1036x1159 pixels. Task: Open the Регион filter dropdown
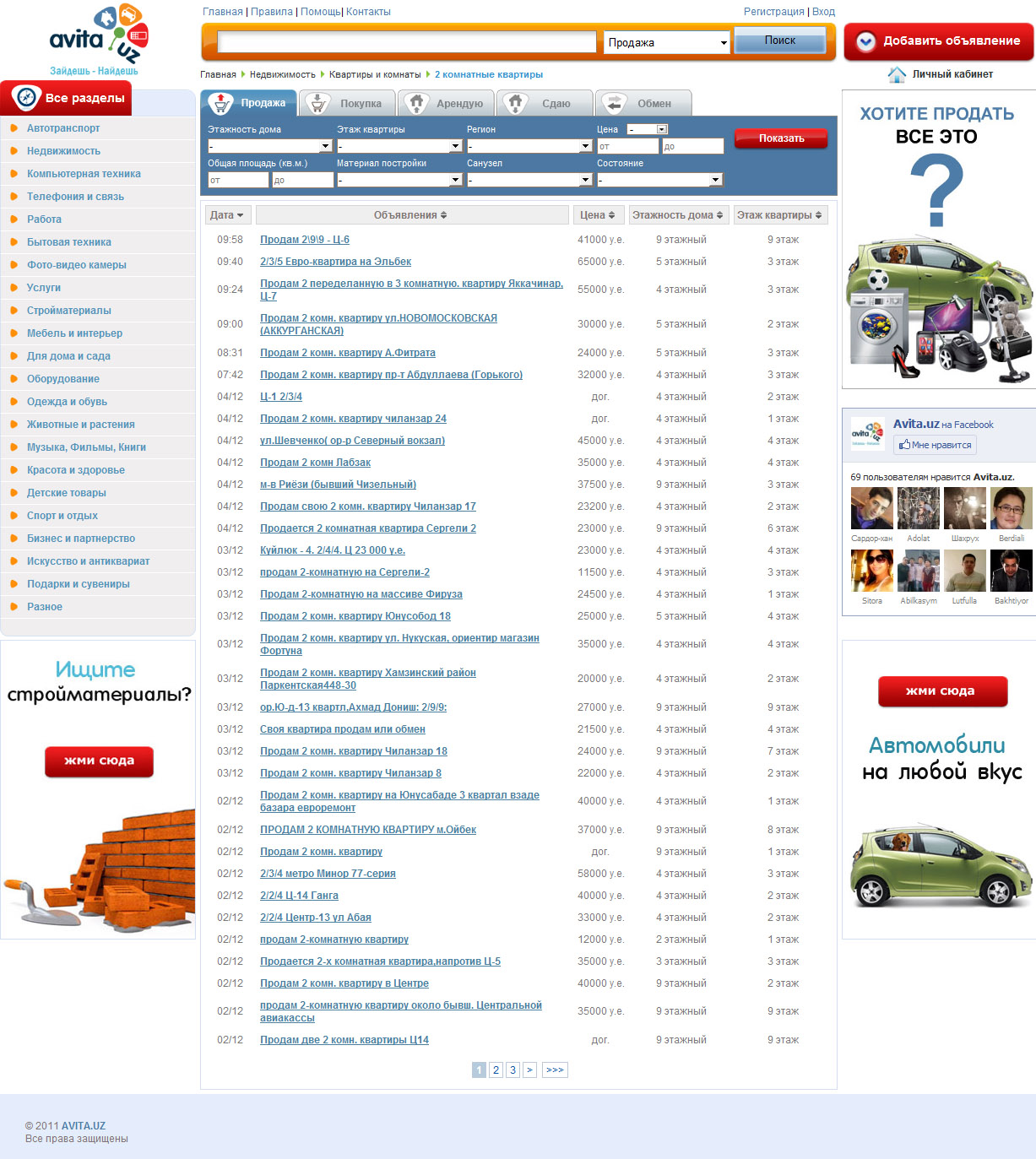(529, 146)
